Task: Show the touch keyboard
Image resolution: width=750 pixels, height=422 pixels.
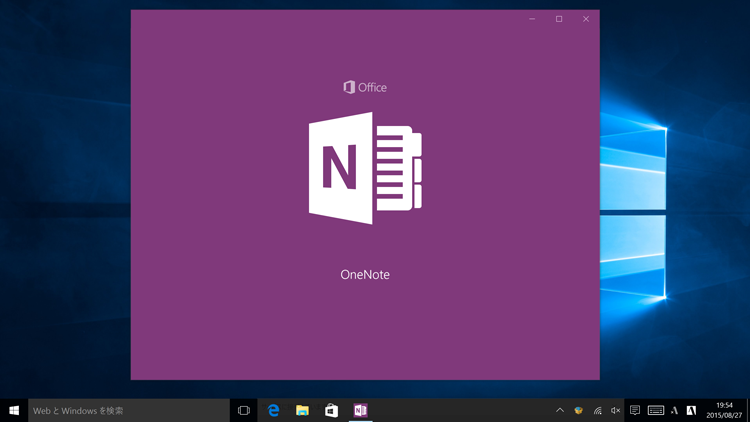Action: (x=656, y=410)
